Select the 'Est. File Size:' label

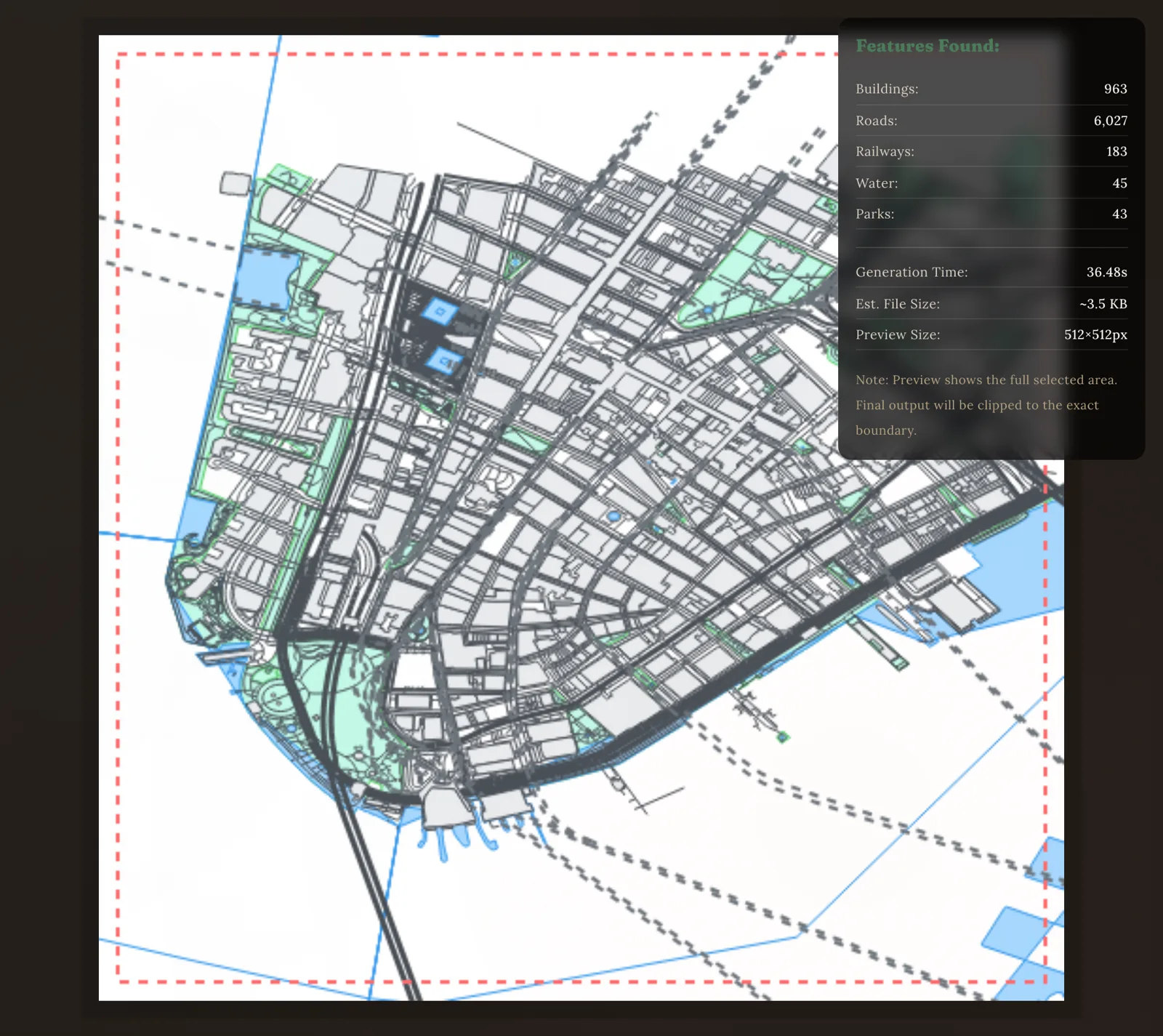(x=898, y=304)
